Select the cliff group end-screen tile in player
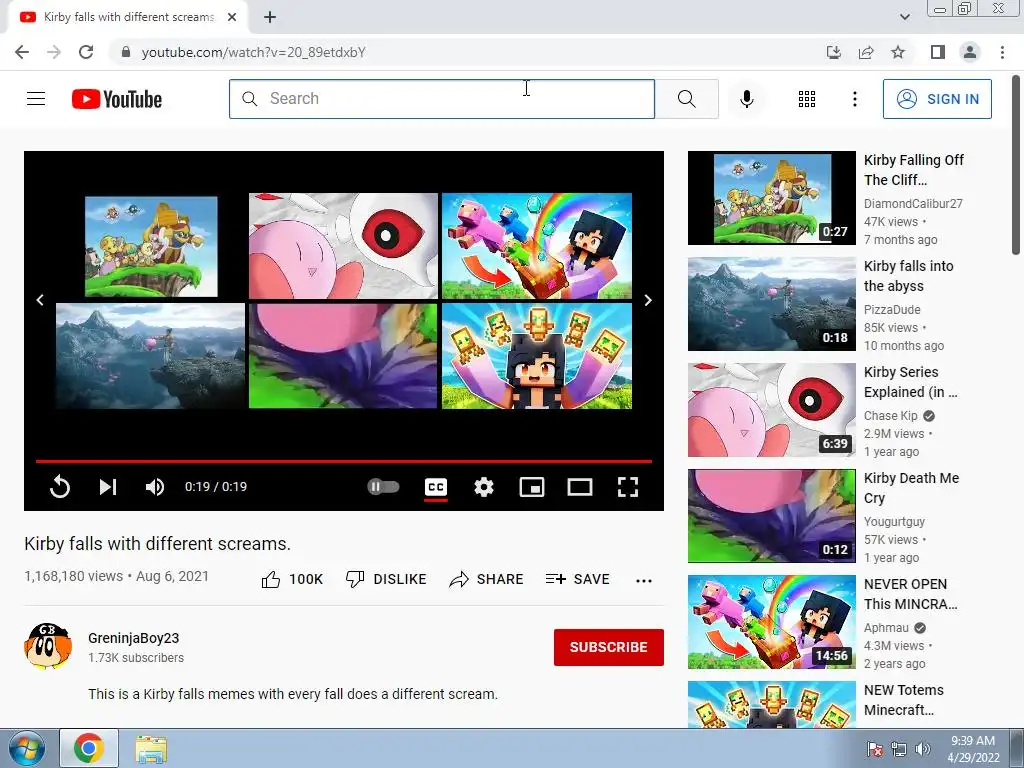The image size is (1024, 768). point(151,246)
